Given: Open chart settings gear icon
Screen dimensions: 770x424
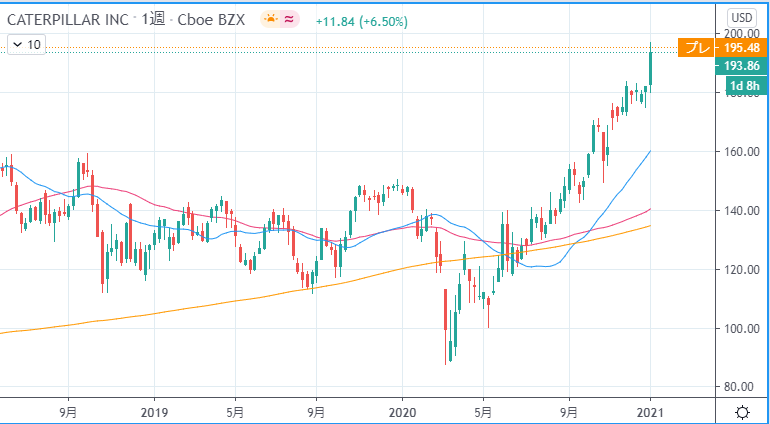Looking at the screenshot, I should coord(743,411).
